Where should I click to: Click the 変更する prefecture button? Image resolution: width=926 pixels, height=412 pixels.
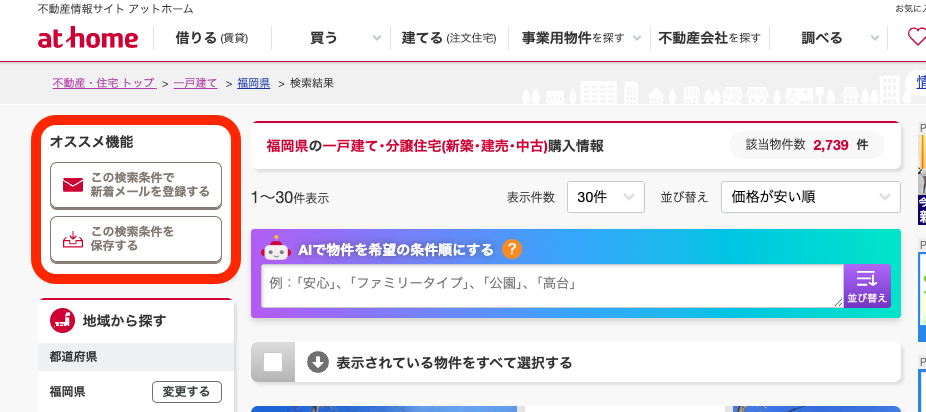pyautogui.click(x=187, y=391)
